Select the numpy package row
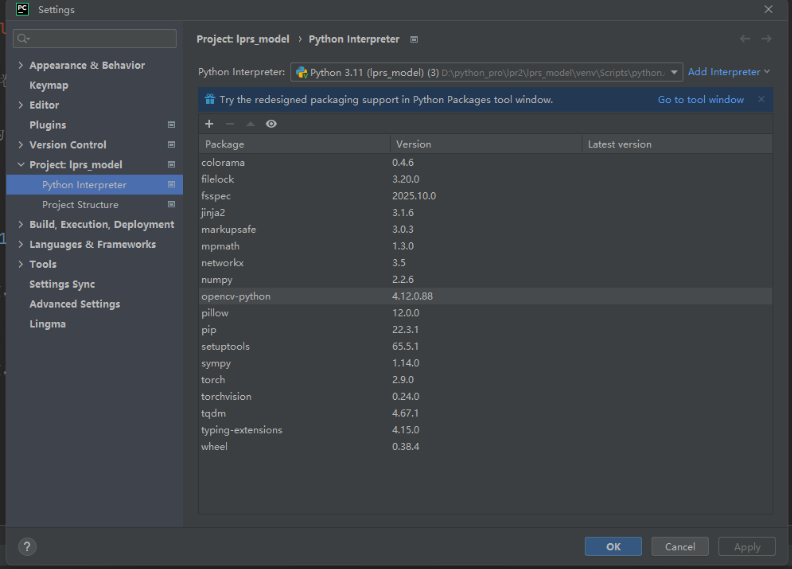 pos(485,279)
